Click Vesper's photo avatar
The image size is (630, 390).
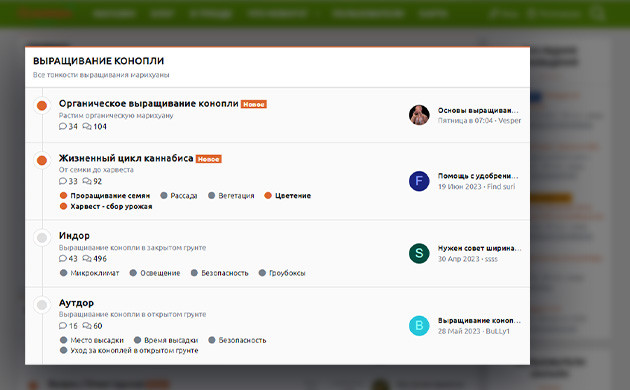coord(419,115)
